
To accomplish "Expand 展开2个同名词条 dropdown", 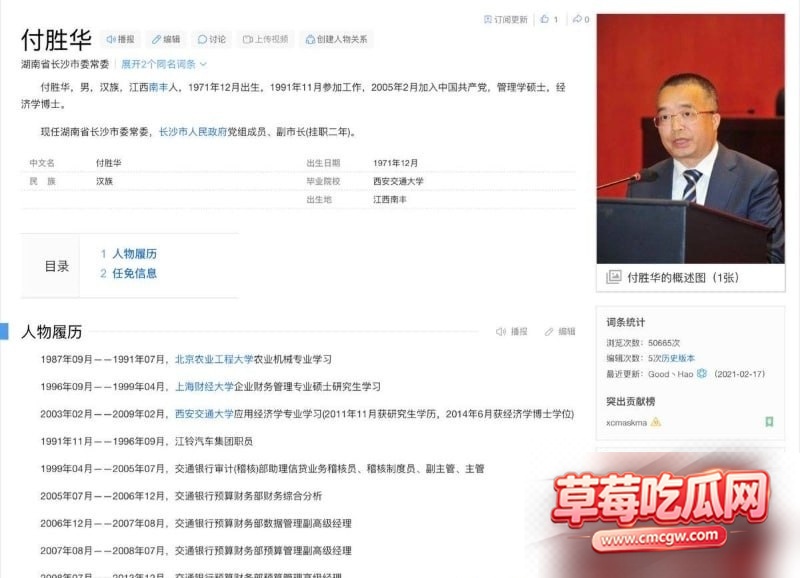I will [164, 64].
